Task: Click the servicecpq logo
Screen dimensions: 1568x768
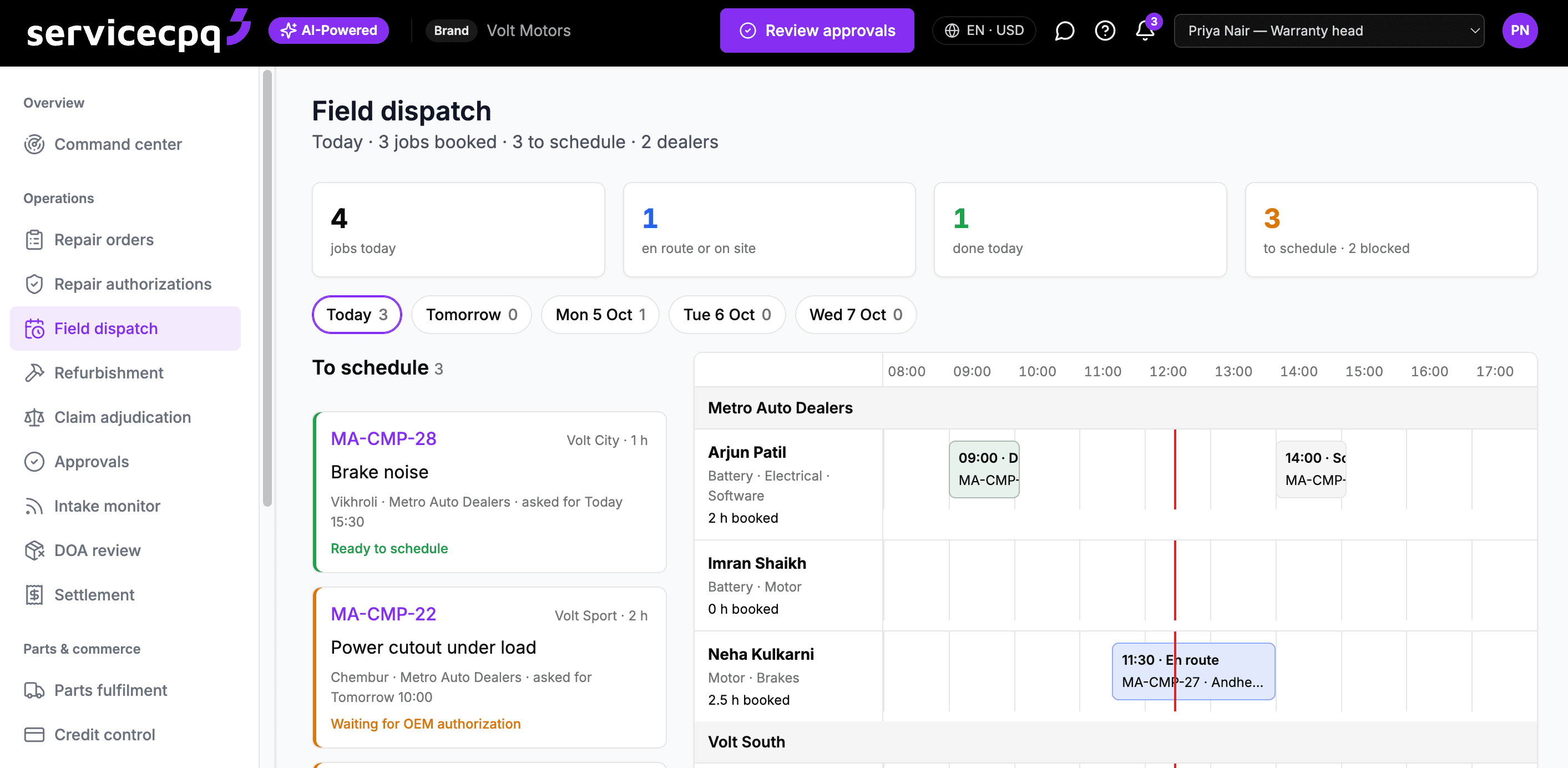Action: 138,31
